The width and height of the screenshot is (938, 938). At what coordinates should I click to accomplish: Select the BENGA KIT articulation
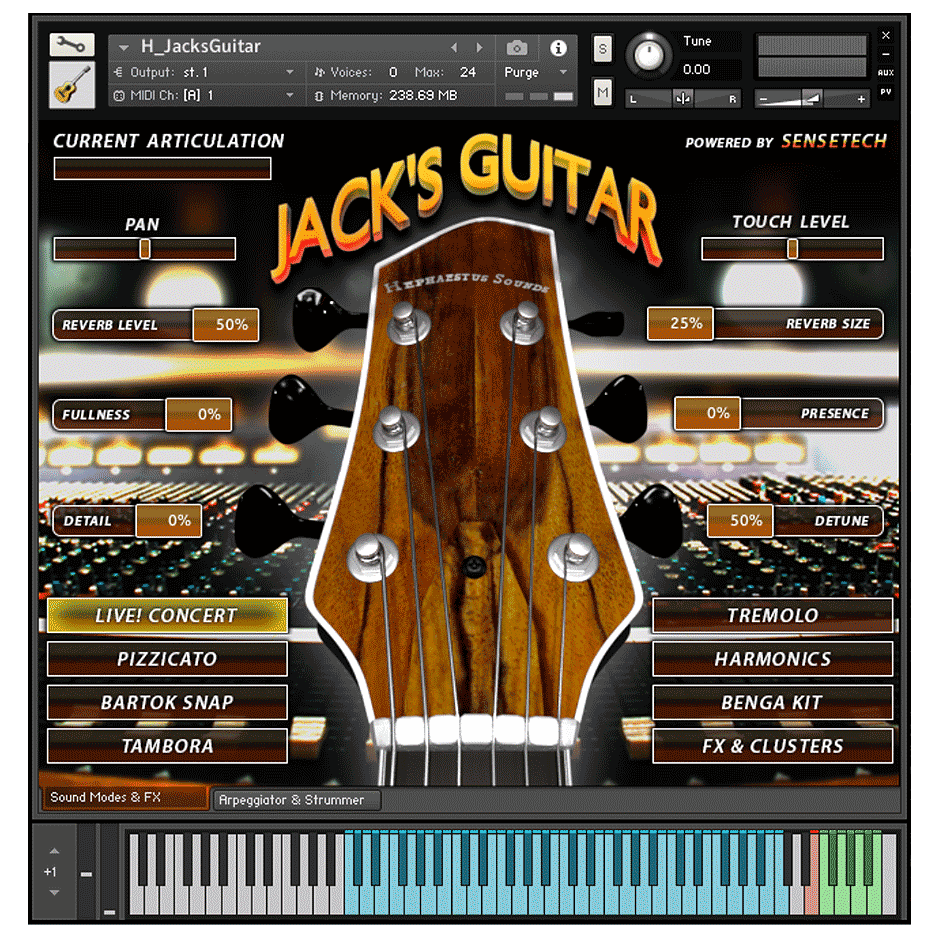pos(772,702)
